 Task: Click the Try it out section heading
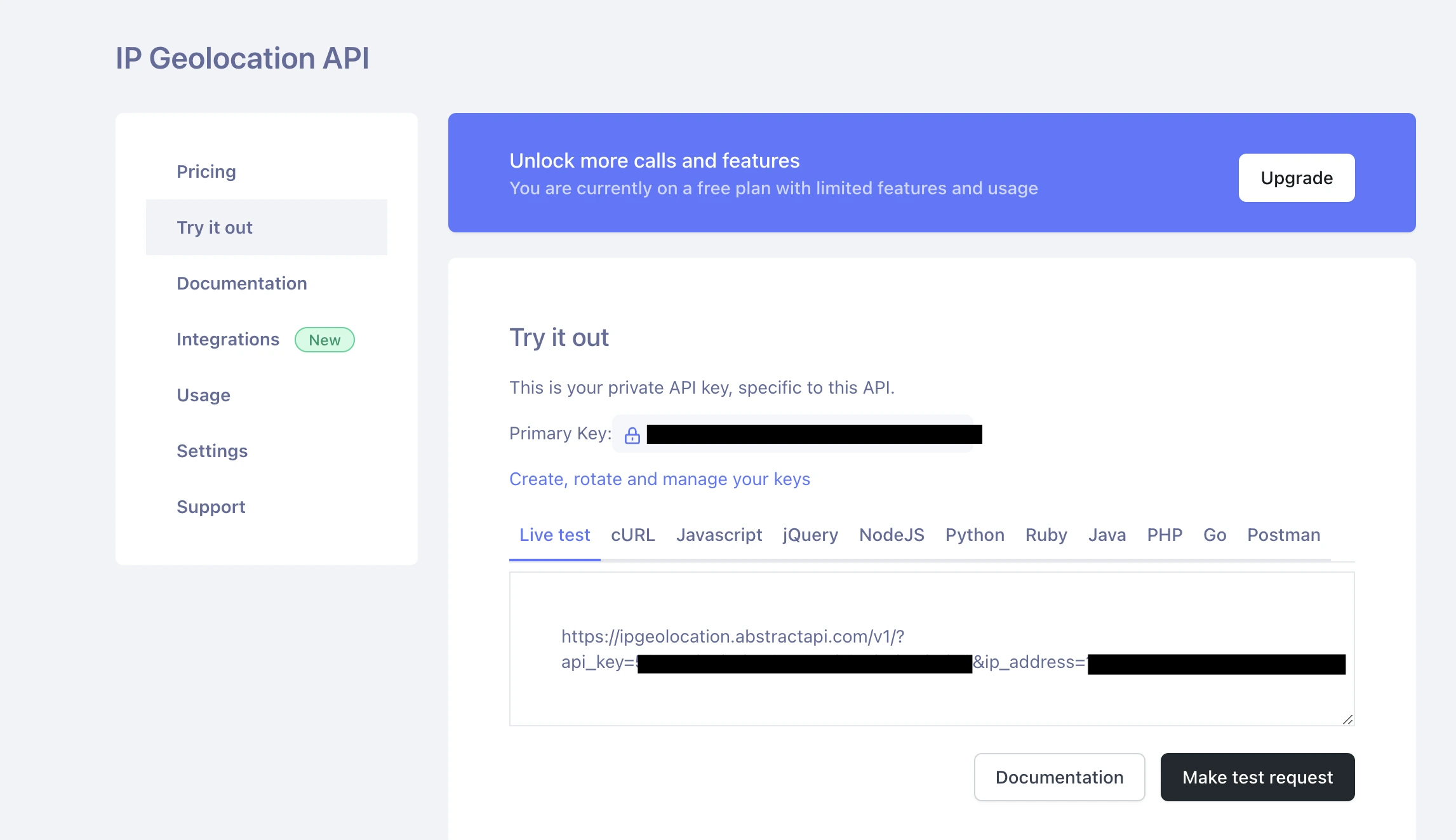point(559,338)
